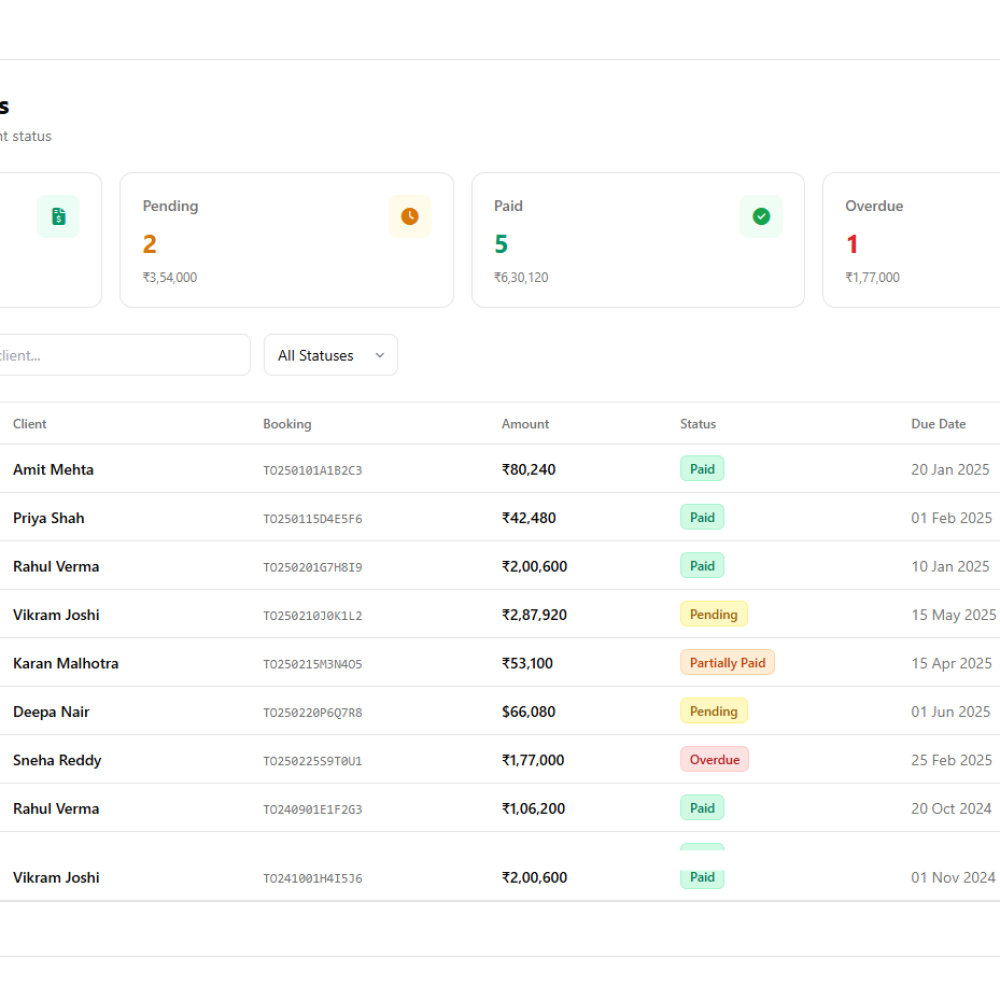Click booking code TO250101A1B2C3

(312, 471)
